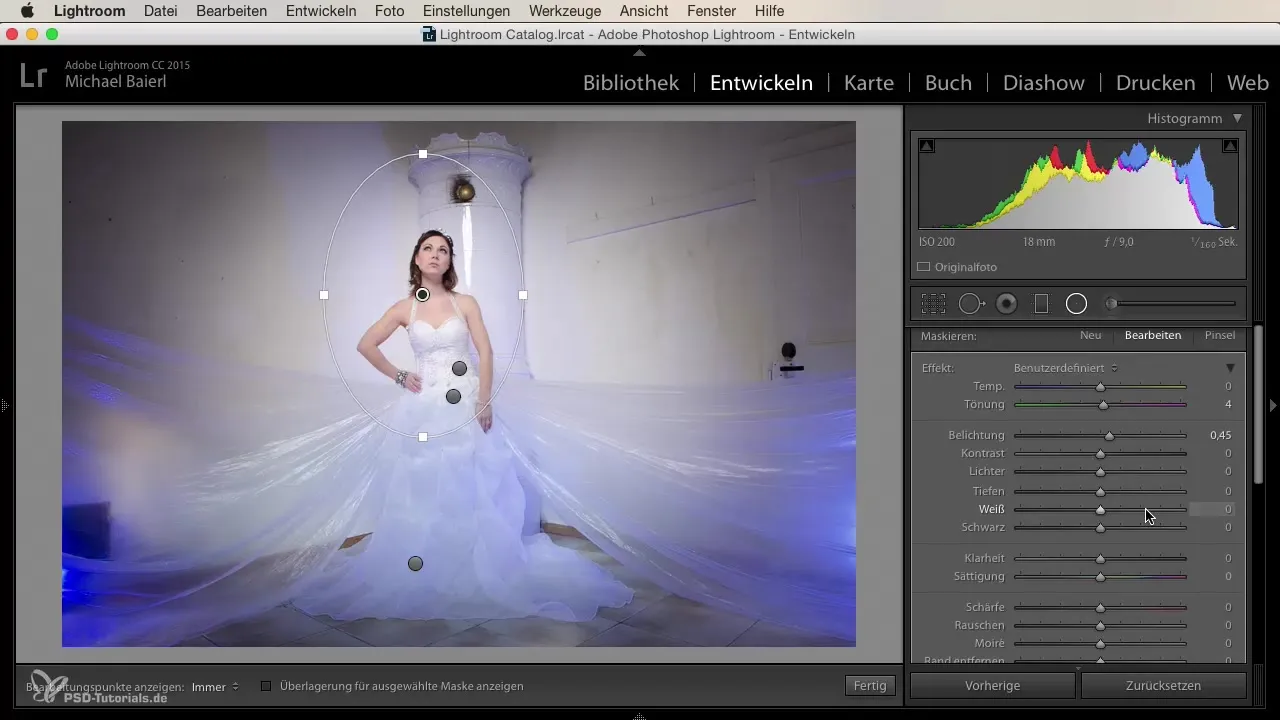Select the Crop overlay tool
This screenshot has width=1280, height=720.
coord(933,304)
